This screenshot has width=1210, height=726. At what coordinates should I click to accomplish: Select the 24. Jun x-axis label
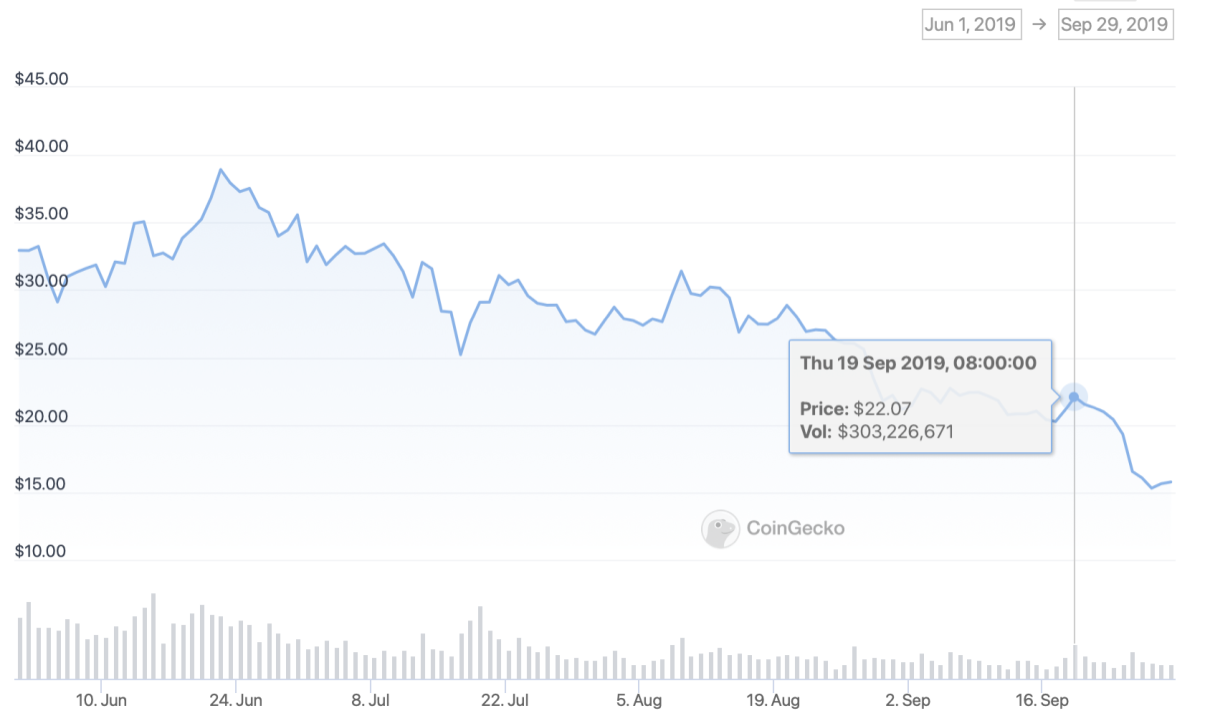(x=237, y=700)
